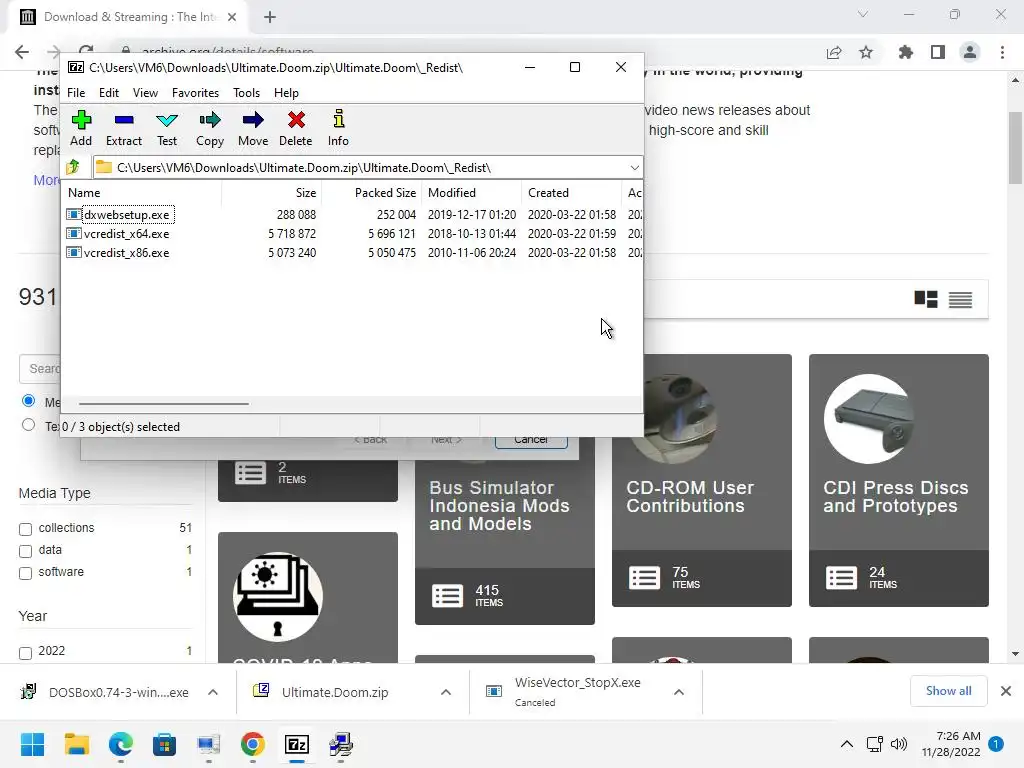Switch to list view on archive.org
1024x768 pixels.
(960, 299)
